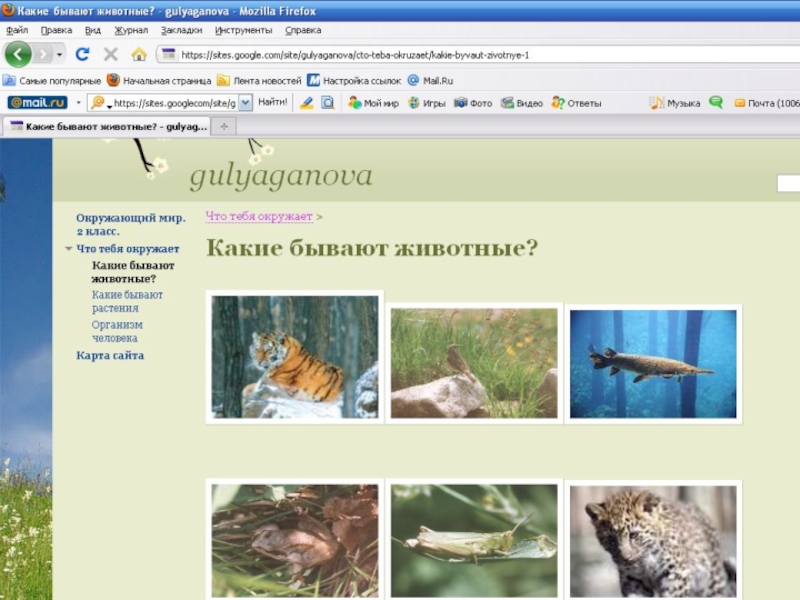Click the tiger photo thumbnail
Viewport: 800px width, 600px height.
pyautogui.click(x=295, y=357)
